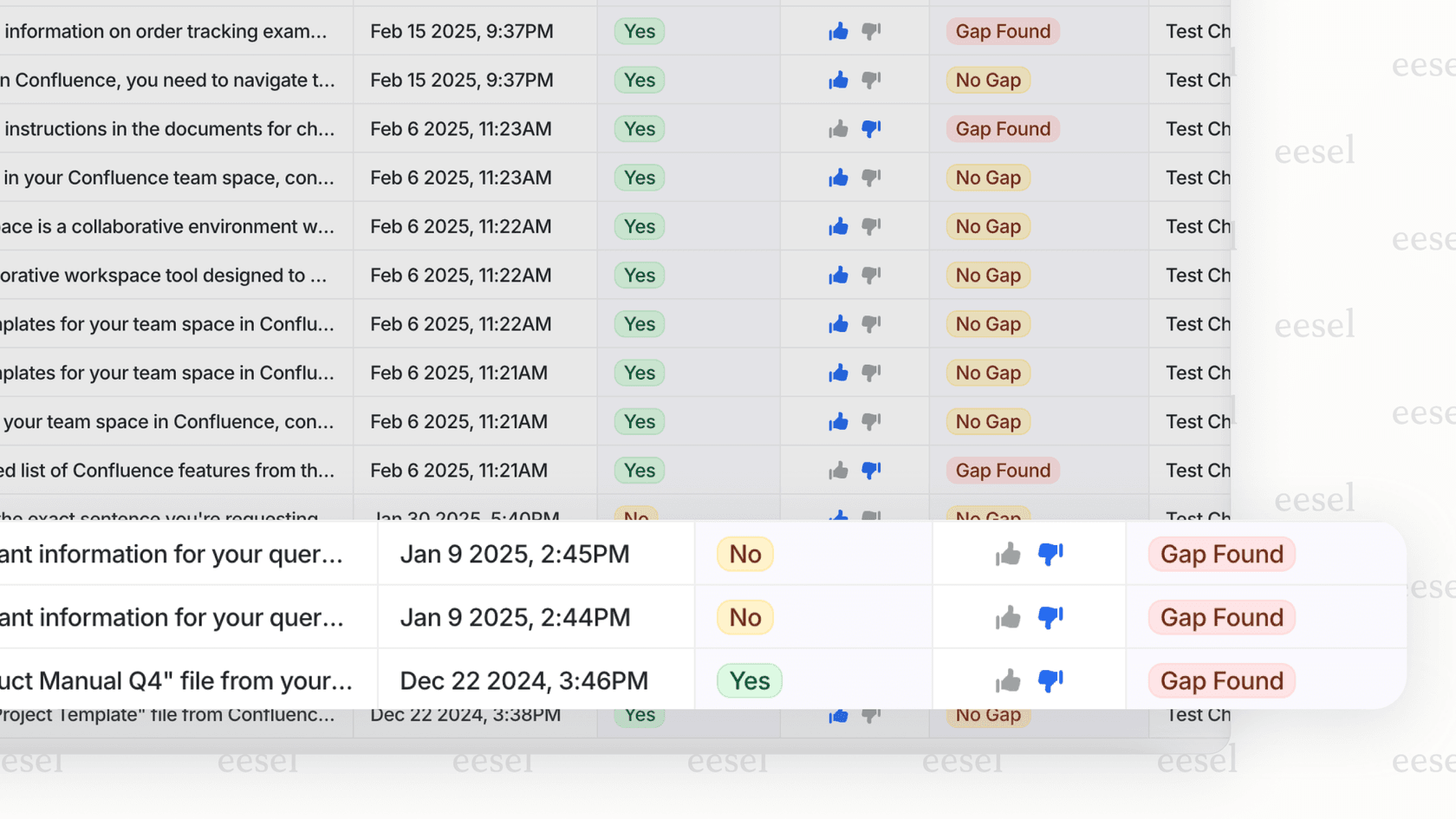Click Gap Found badge in 'instructions in the documents' row
The height and width of the screenshot is (819, 1456).
(x=1003, y=129)
